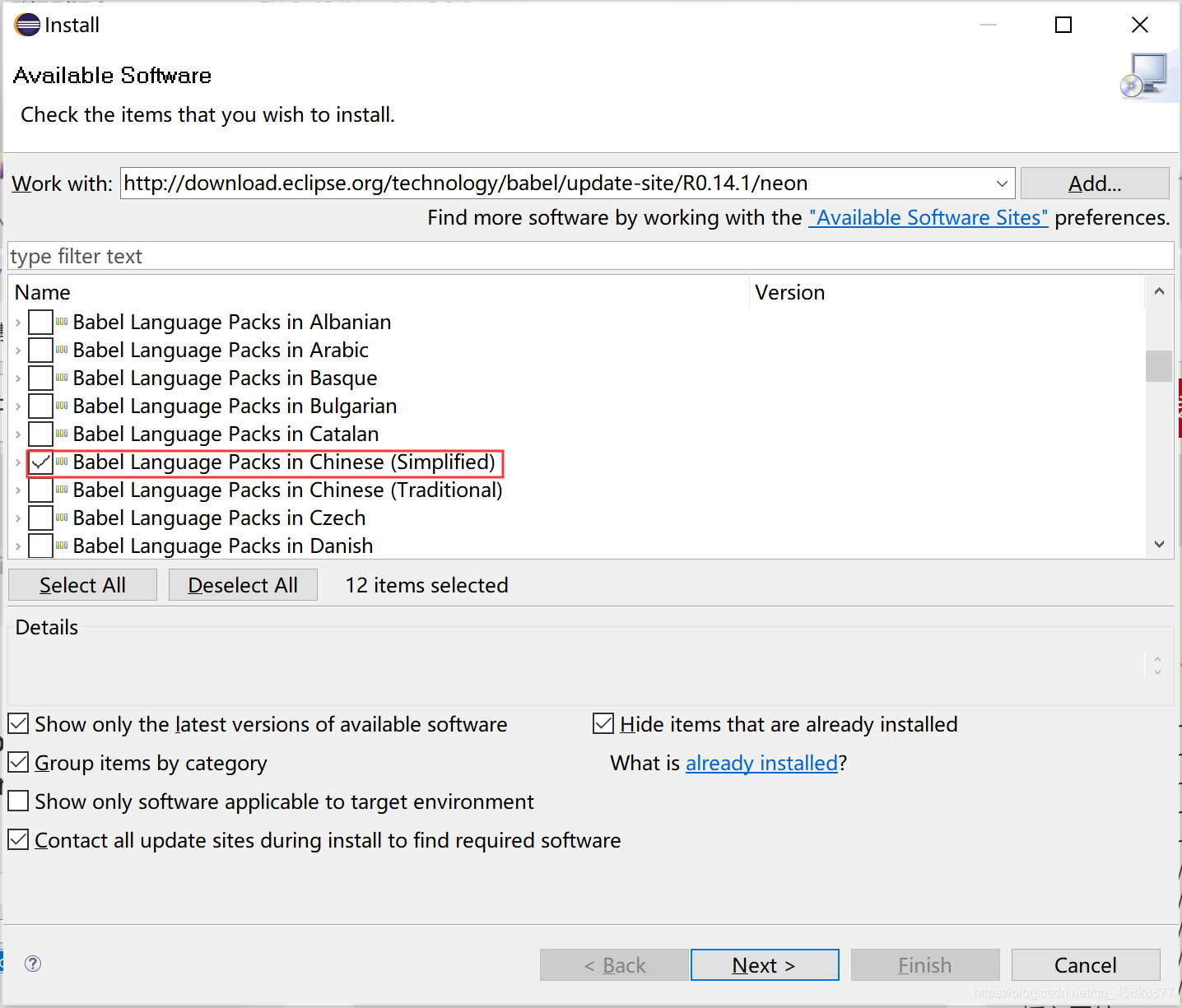Check the Babel Language Packs in Czech checkbox
This screenshot has width=1182, height=1008.
(x=40, y=518)
